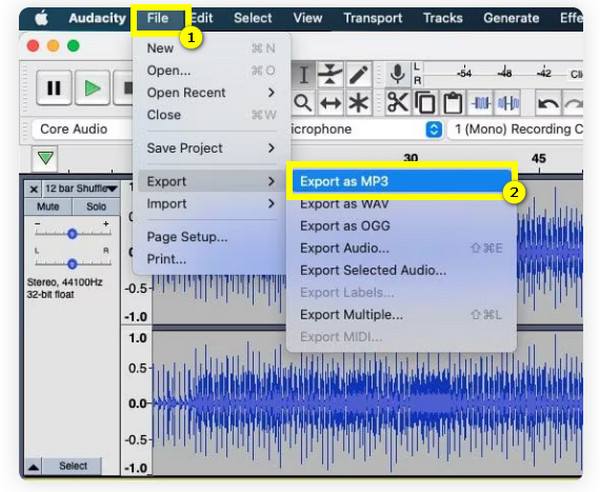
Task: Open the Apple menu
Action: point(41,18)
